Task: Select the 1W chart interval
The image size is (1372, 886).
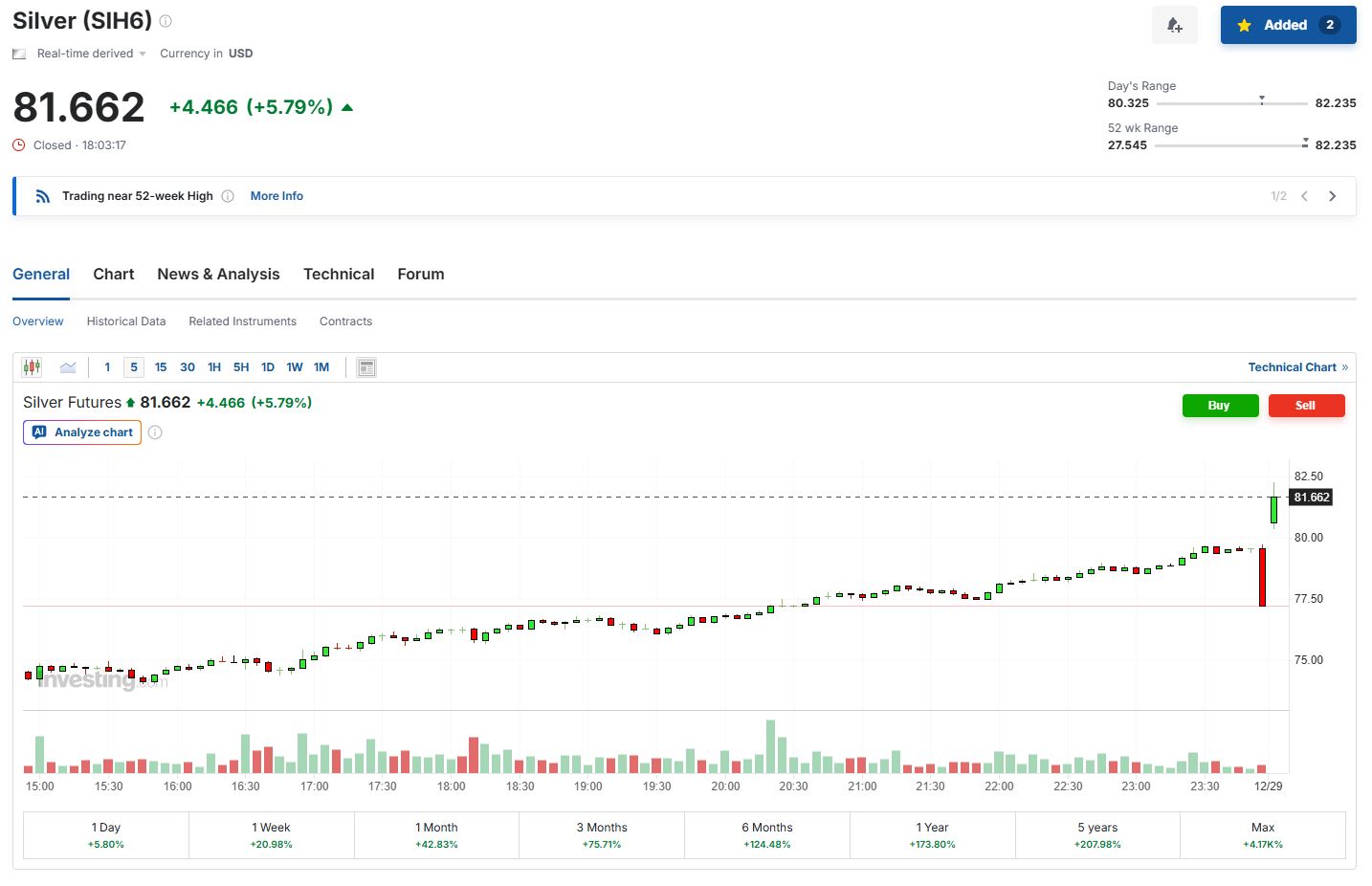Action: (x=295, y=367)
